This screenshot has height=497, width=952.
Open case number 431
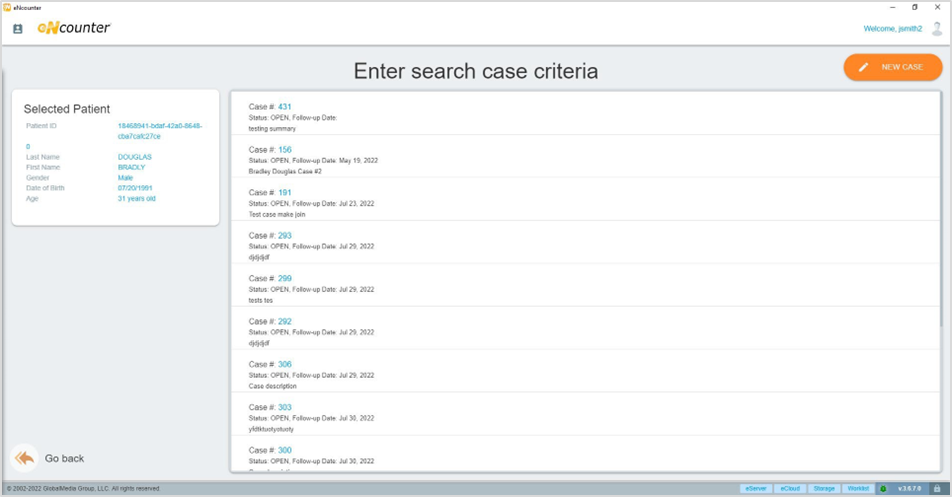click(x=285, y=107)
